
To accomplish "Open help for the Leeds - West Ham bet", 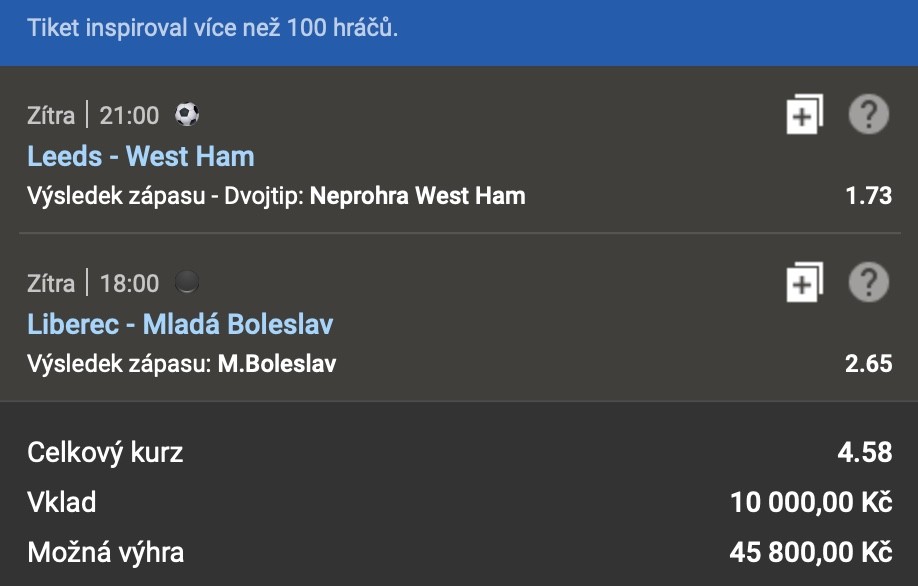I will (869, 114).
